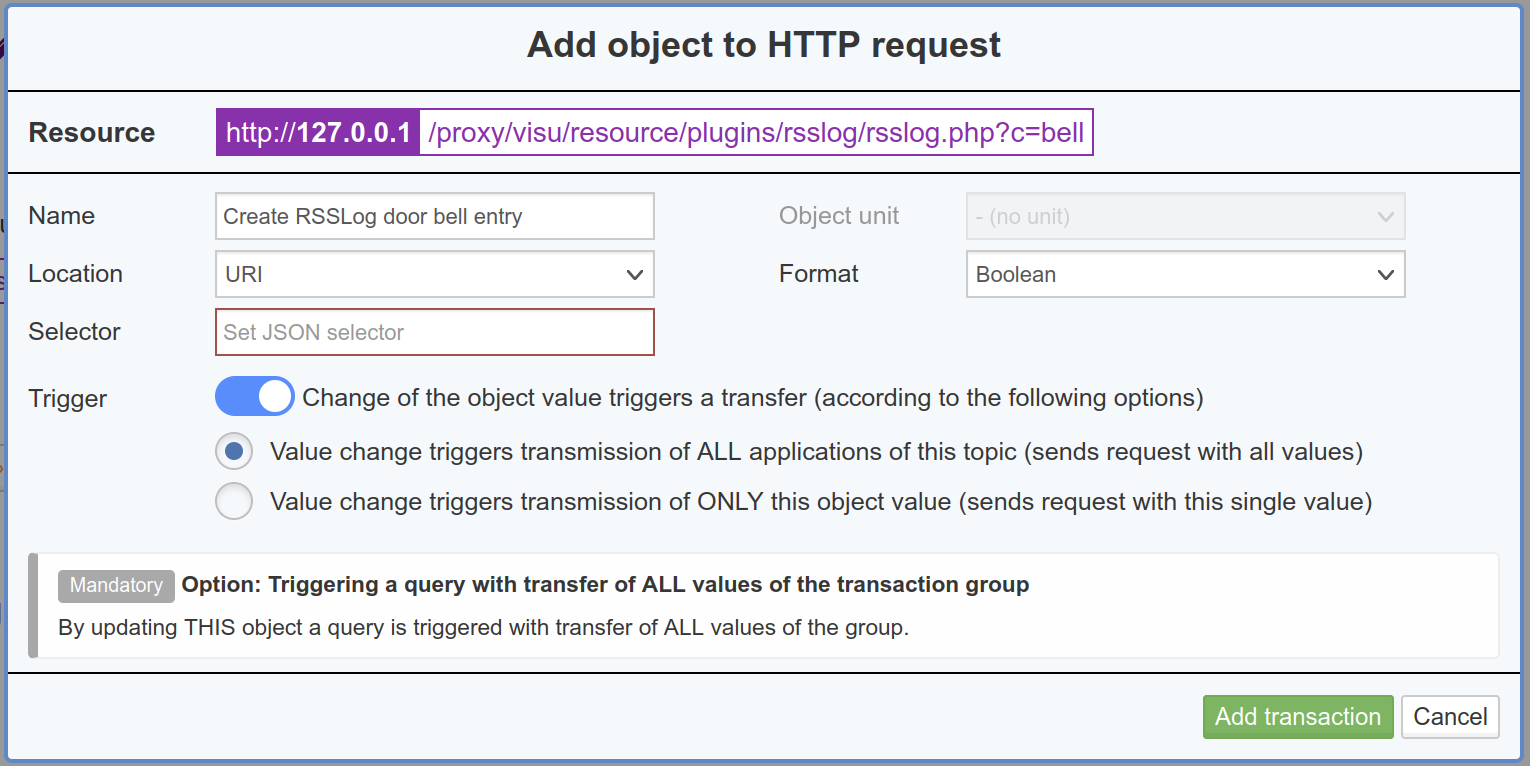Screen dimensions: 1530x766
Task: Toggle the Trigger switch off
Action: pyautogui.click(x=255, y=397)
